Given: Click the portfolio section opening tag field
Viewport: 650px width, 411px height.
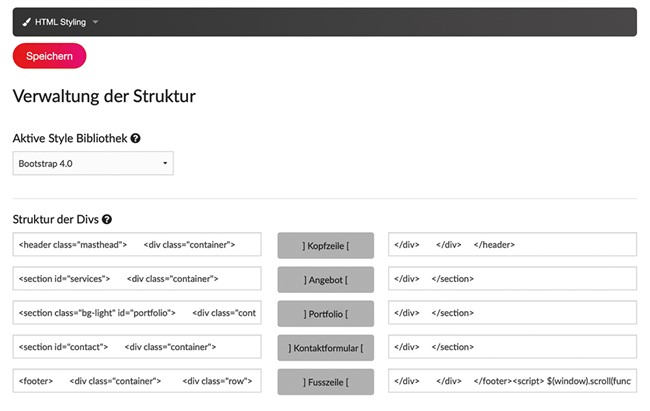Looking at the screenshot, I should click(x=137, y=312).
